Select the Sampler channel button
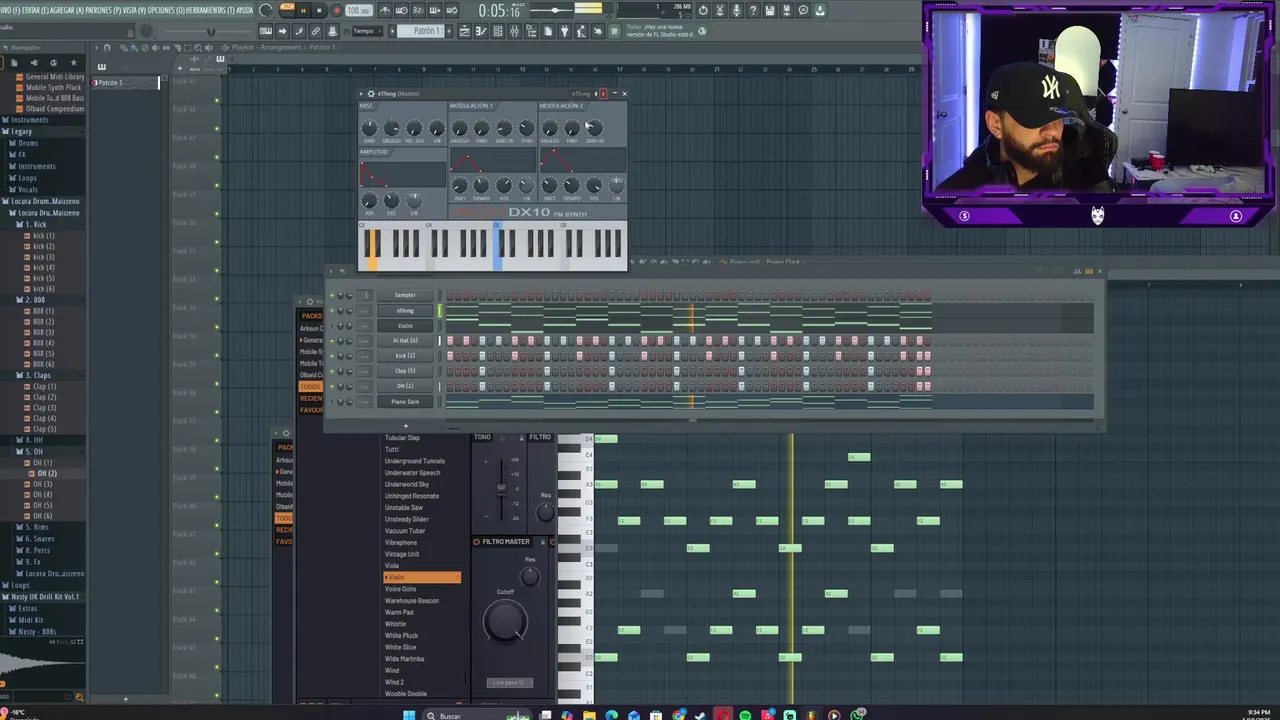 (x=405, y=295)
